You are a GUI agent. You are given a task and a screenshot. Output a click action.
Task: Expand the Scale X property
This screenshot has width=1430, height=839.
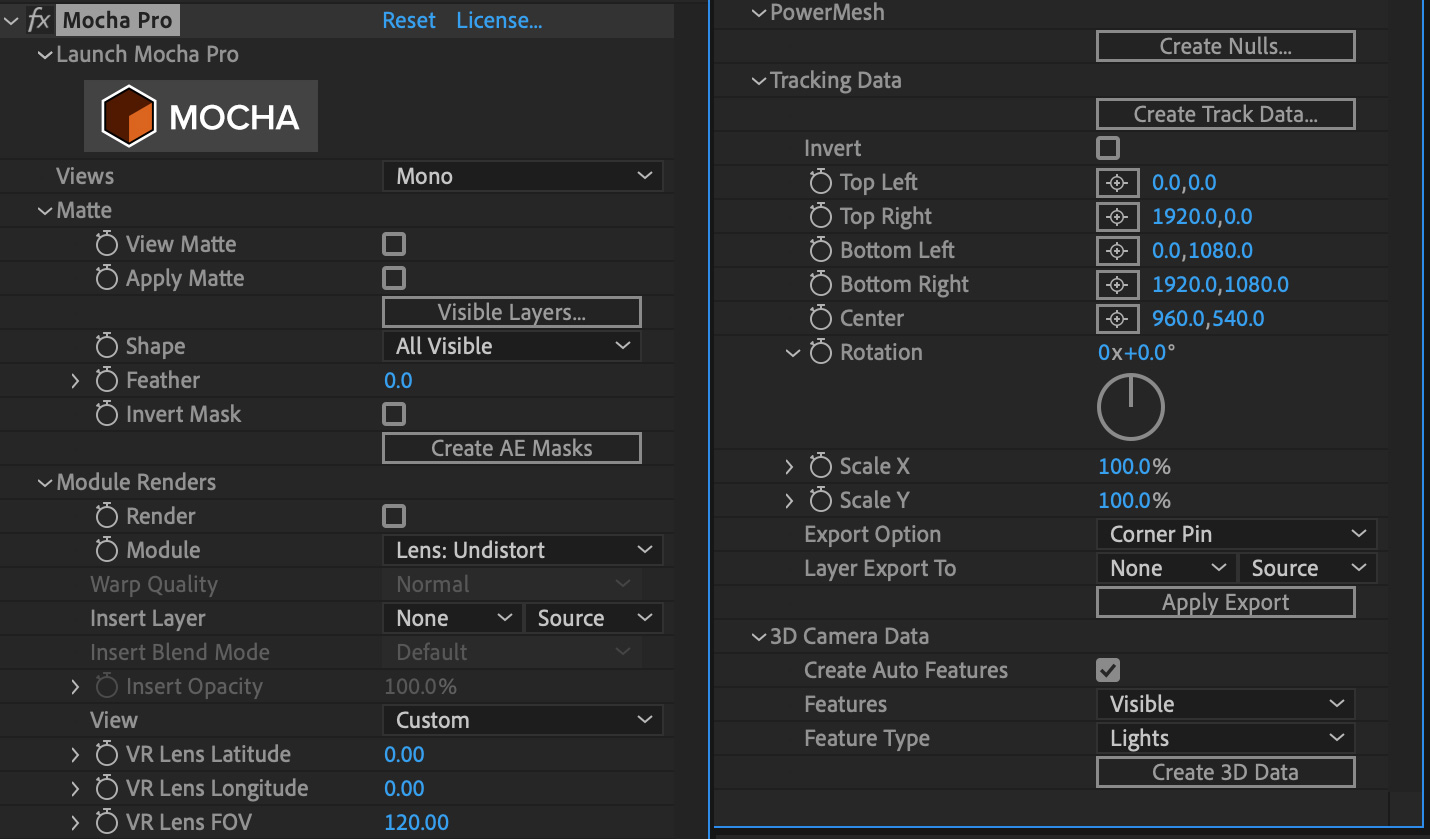click(789, 466)
